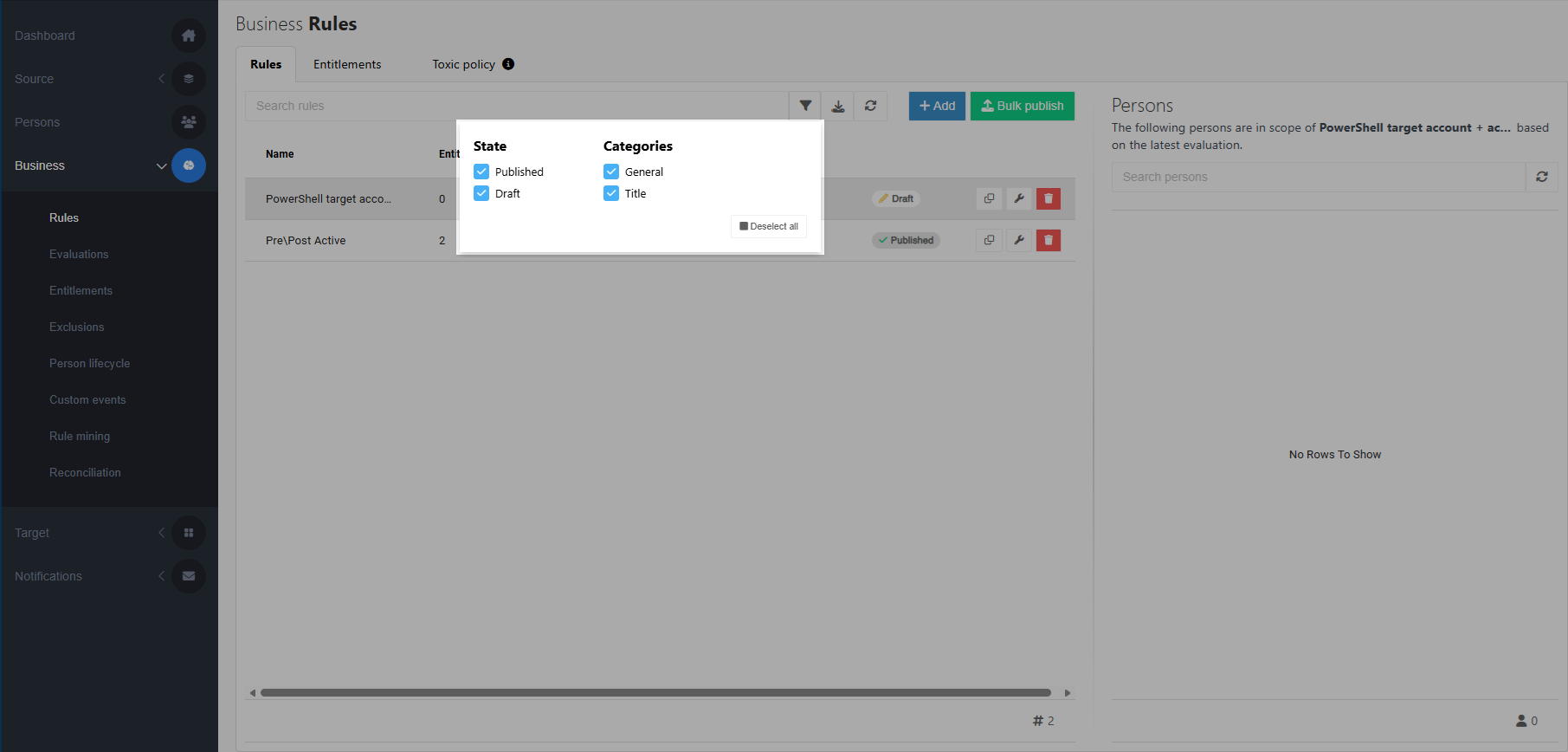1568x752 pixels.
Task: Click the Business round icon in sidebar
Action: pos(189,165)
